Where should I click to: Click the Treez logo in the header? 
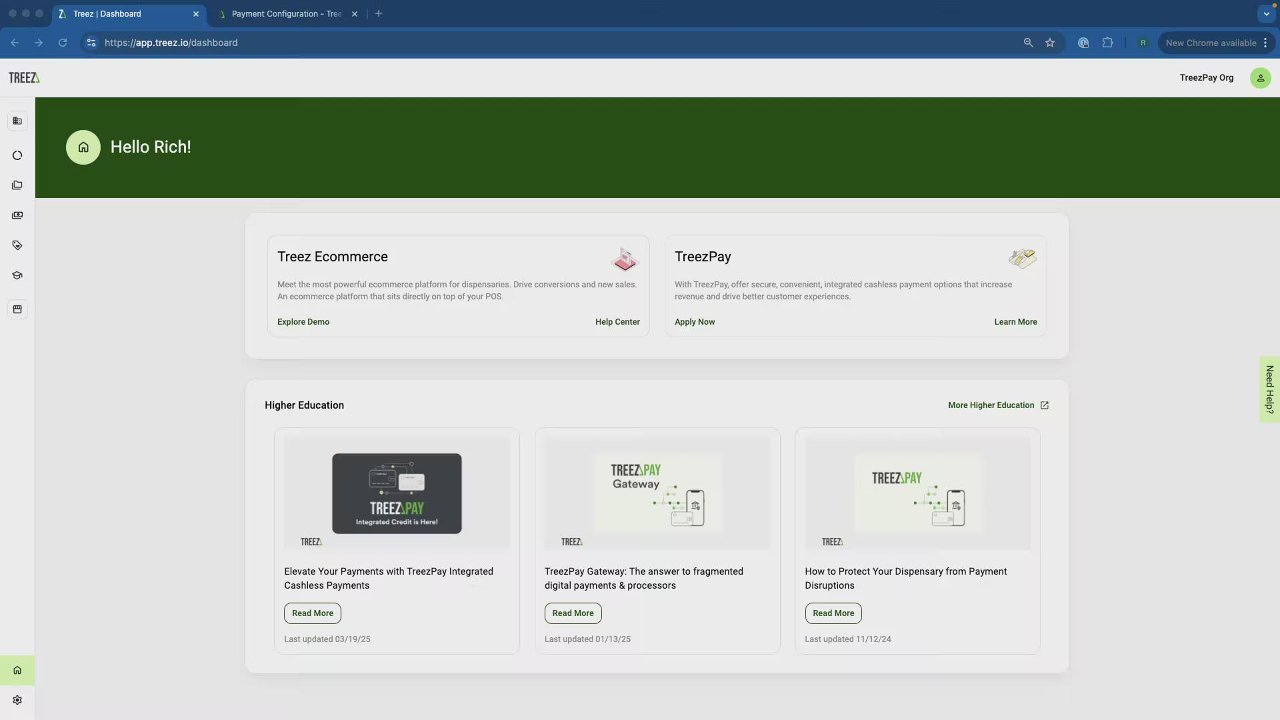point(24,78)
